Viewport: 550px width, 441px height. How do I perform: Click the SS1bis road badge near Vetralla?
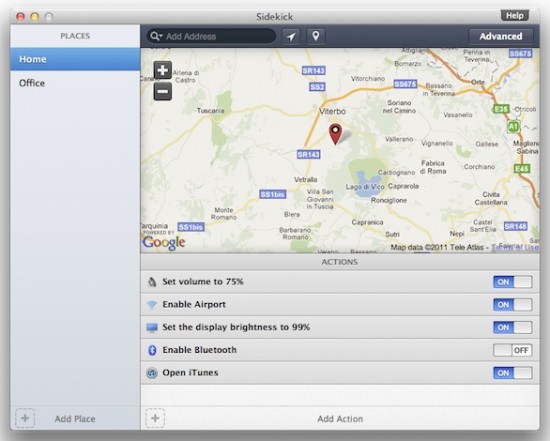coord(273,194)
